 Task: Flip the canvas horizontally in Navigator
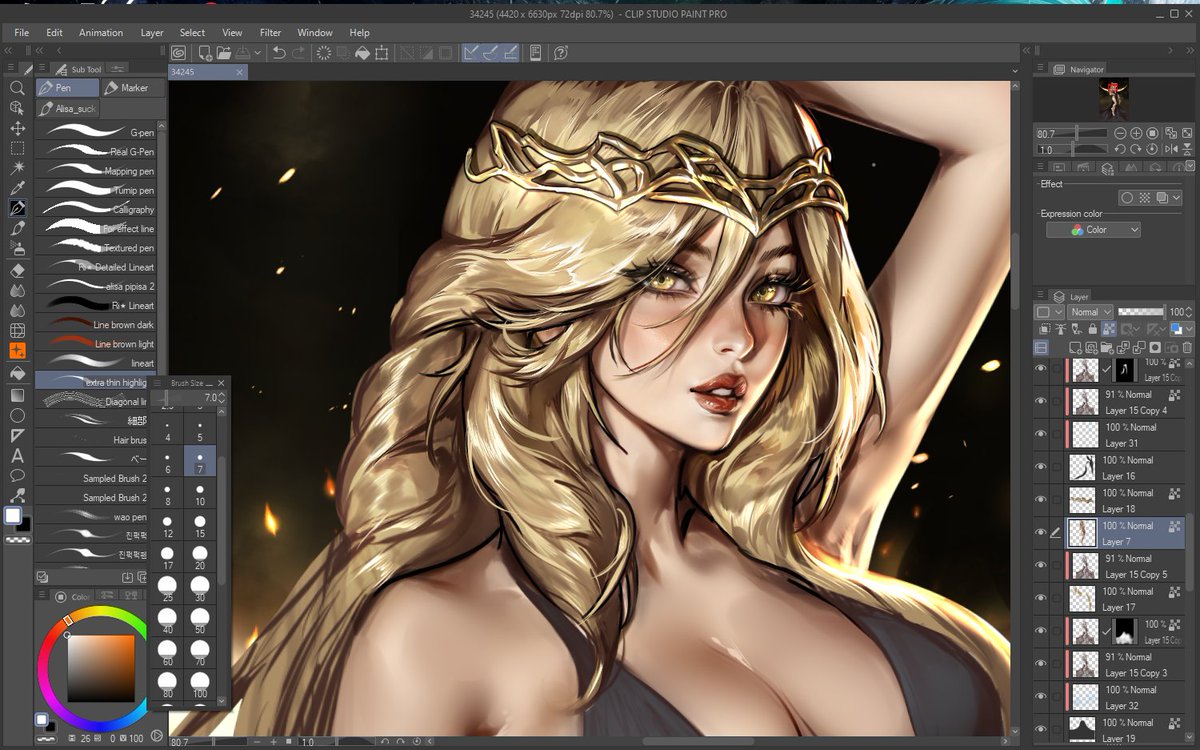tap(1172, 149)
